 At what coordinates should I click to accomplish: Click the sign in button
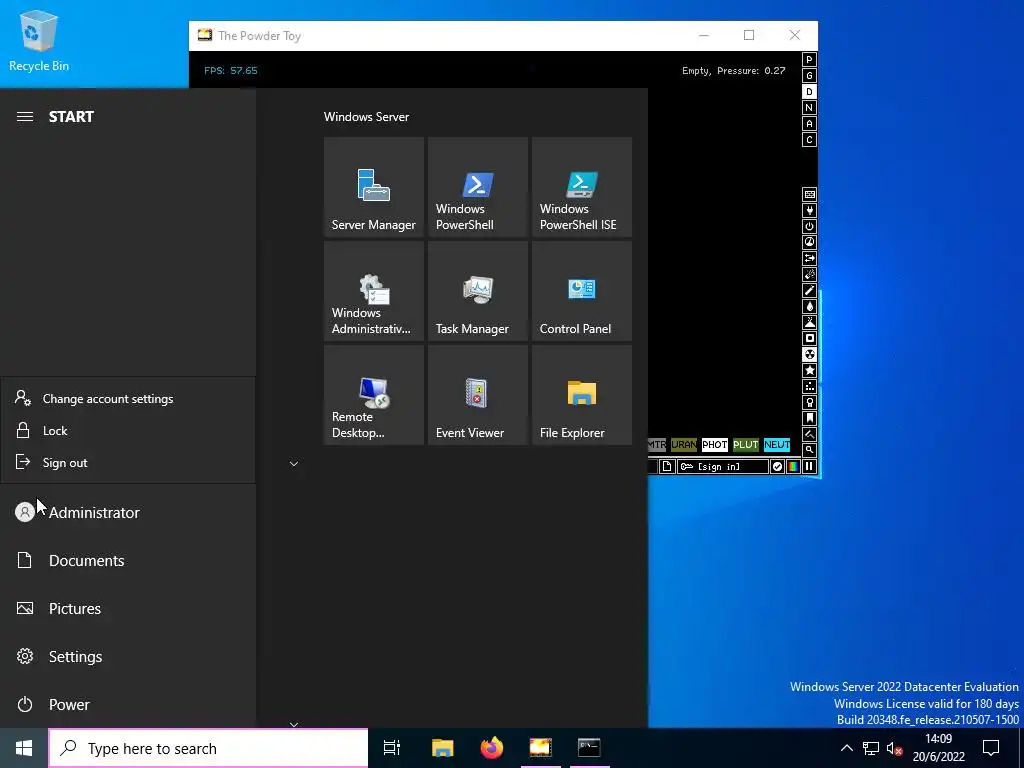click(723, 466)
